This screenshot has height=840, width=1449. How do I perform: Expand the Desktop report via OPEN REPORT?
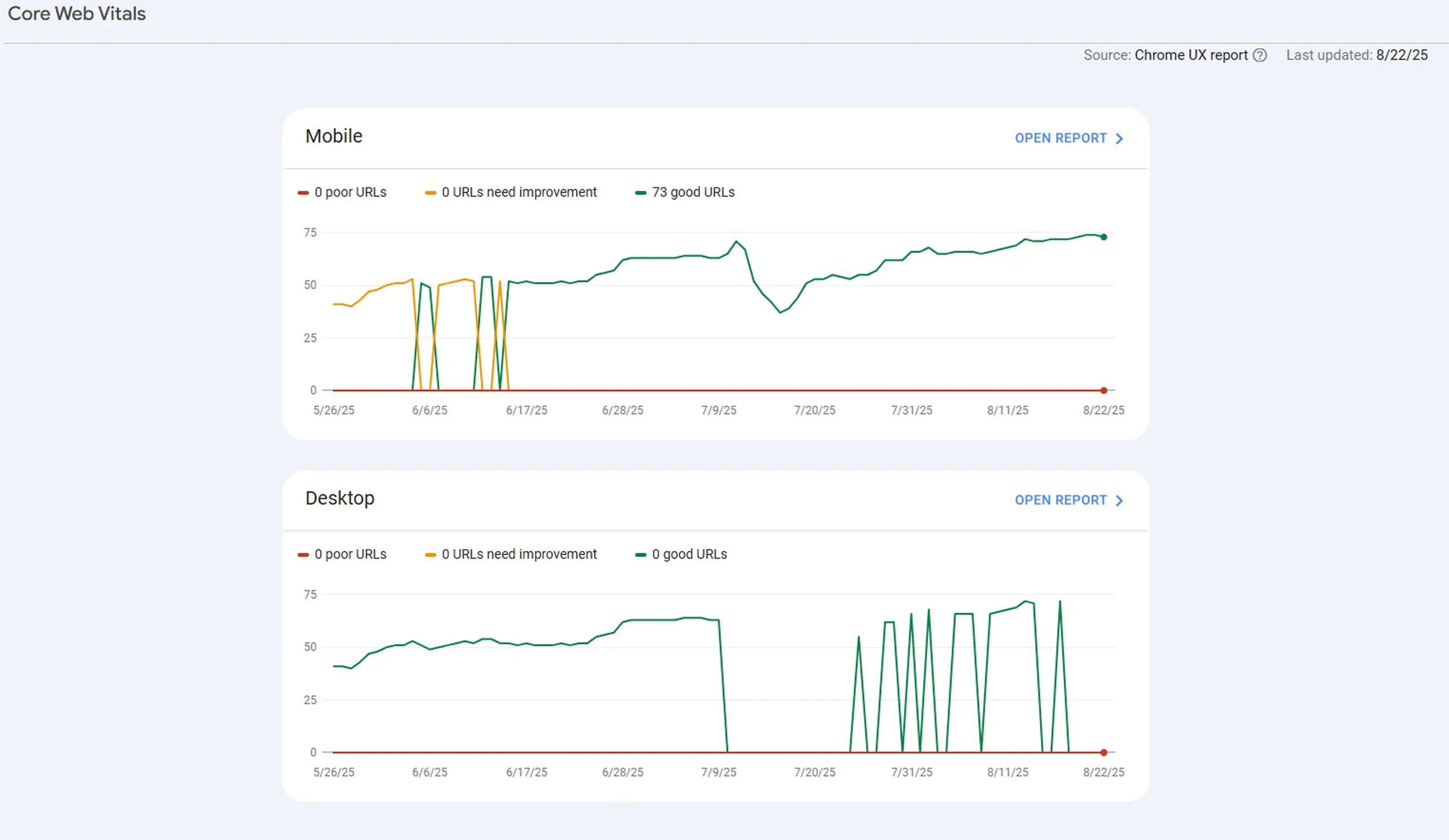(1060, 500)
